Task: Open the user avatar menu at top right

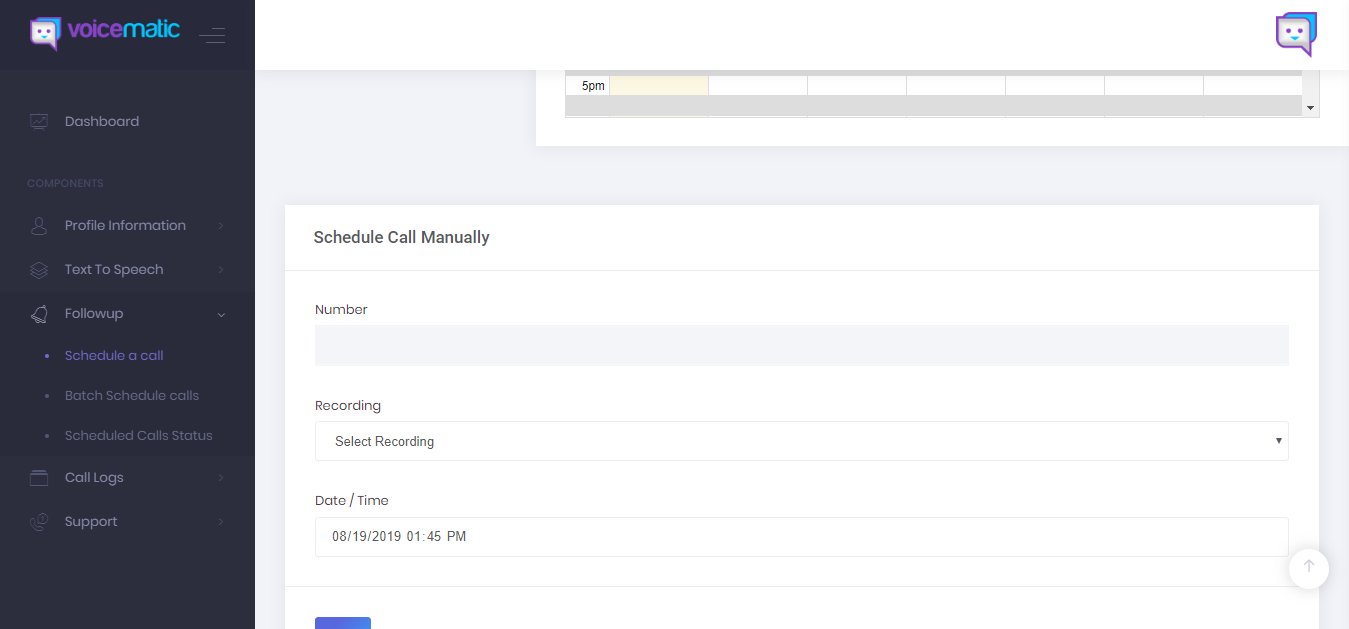Action: pos(1296,35)
